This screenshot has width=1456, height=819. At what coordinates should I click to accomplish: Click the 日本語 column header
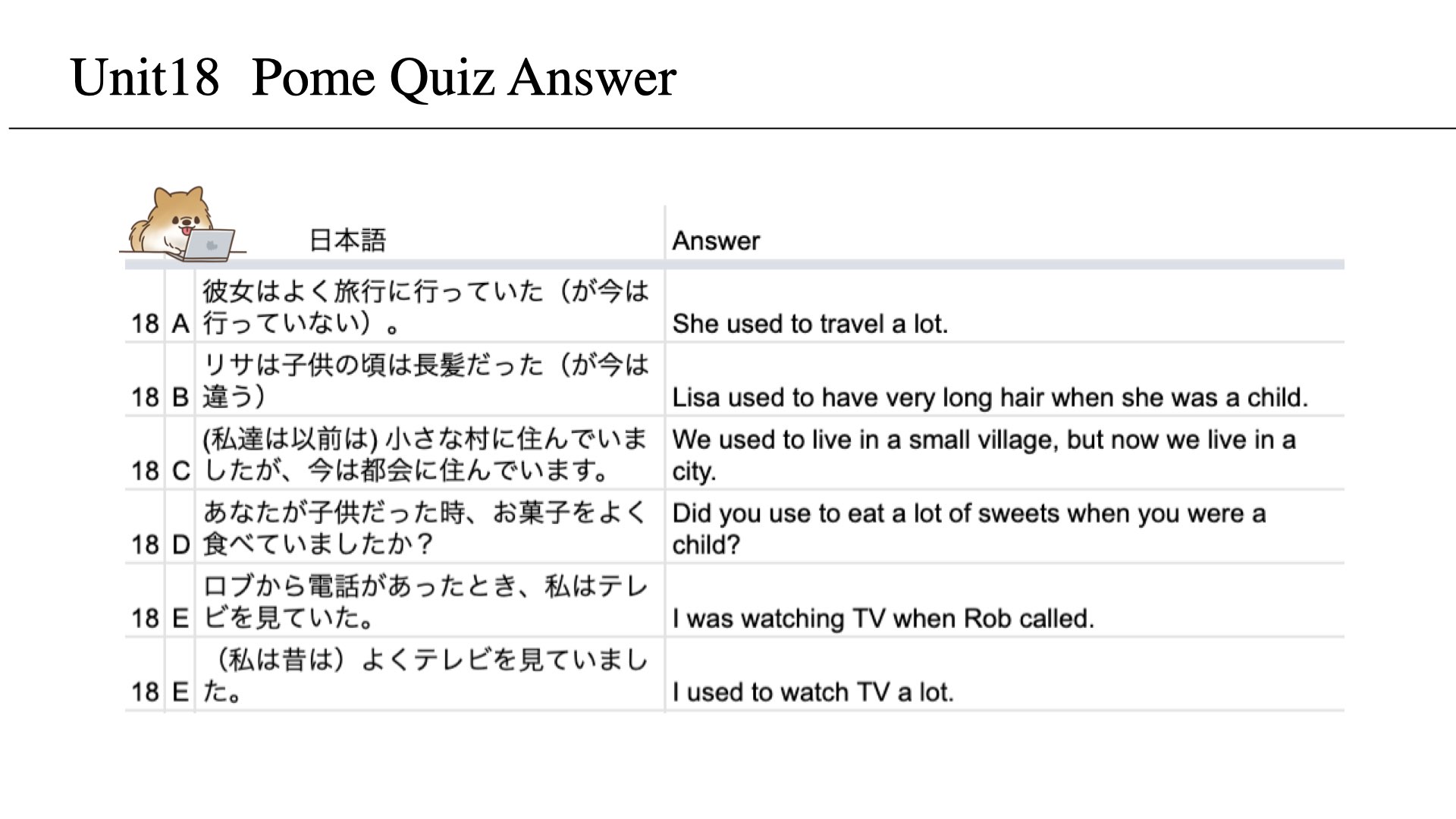click(348, 240)
